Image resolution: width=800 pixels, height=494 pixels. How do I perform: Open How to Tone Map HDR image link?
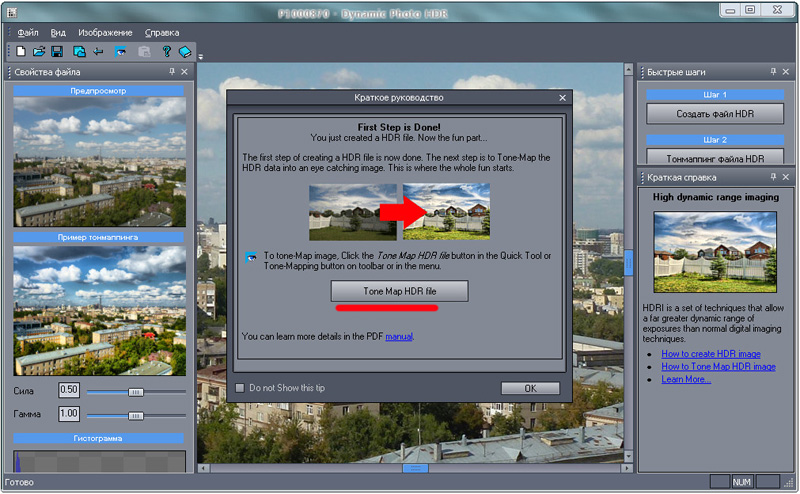718,366
